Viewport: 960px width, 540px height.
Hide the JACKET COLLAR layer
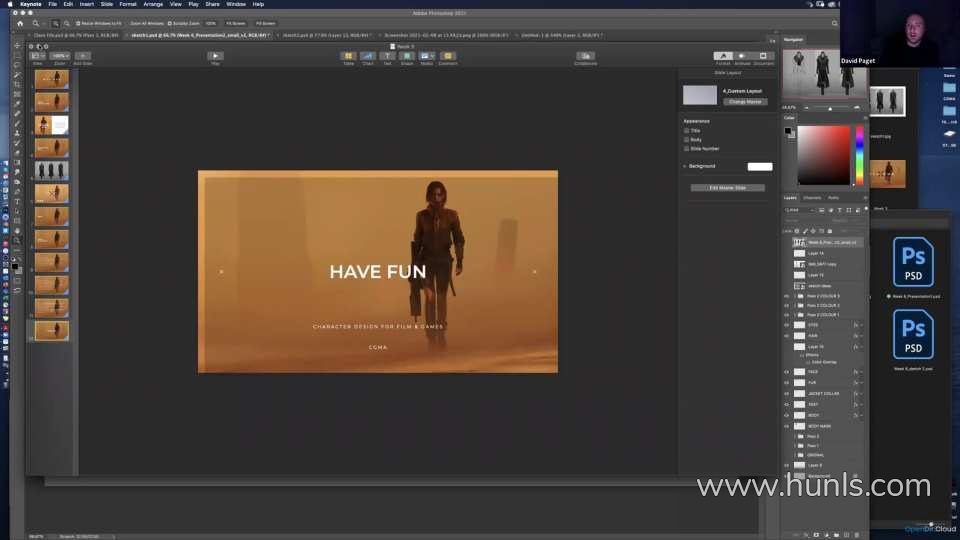tap(787, 394)
